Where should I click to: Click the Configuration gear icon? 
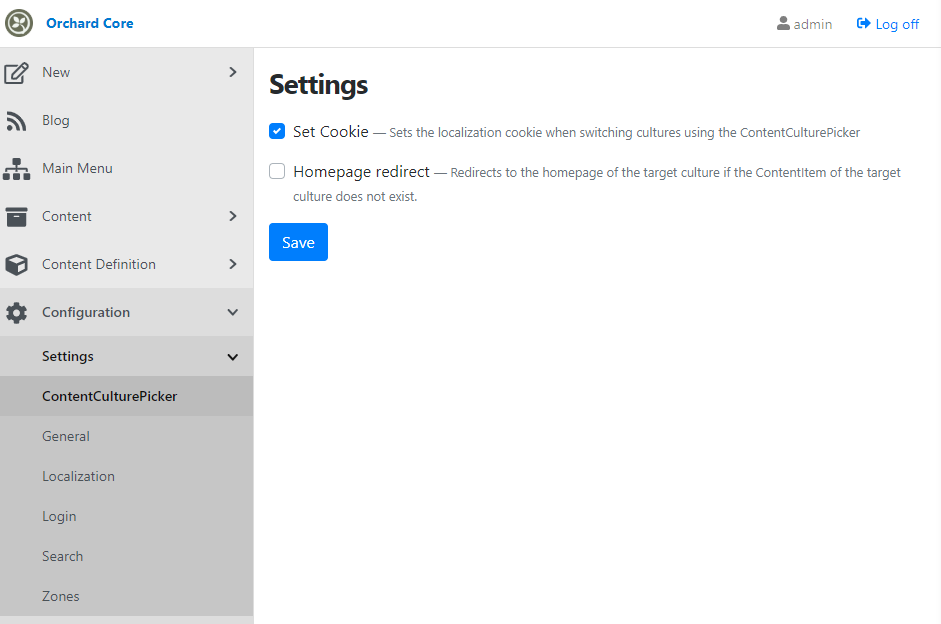coord(16,313)
